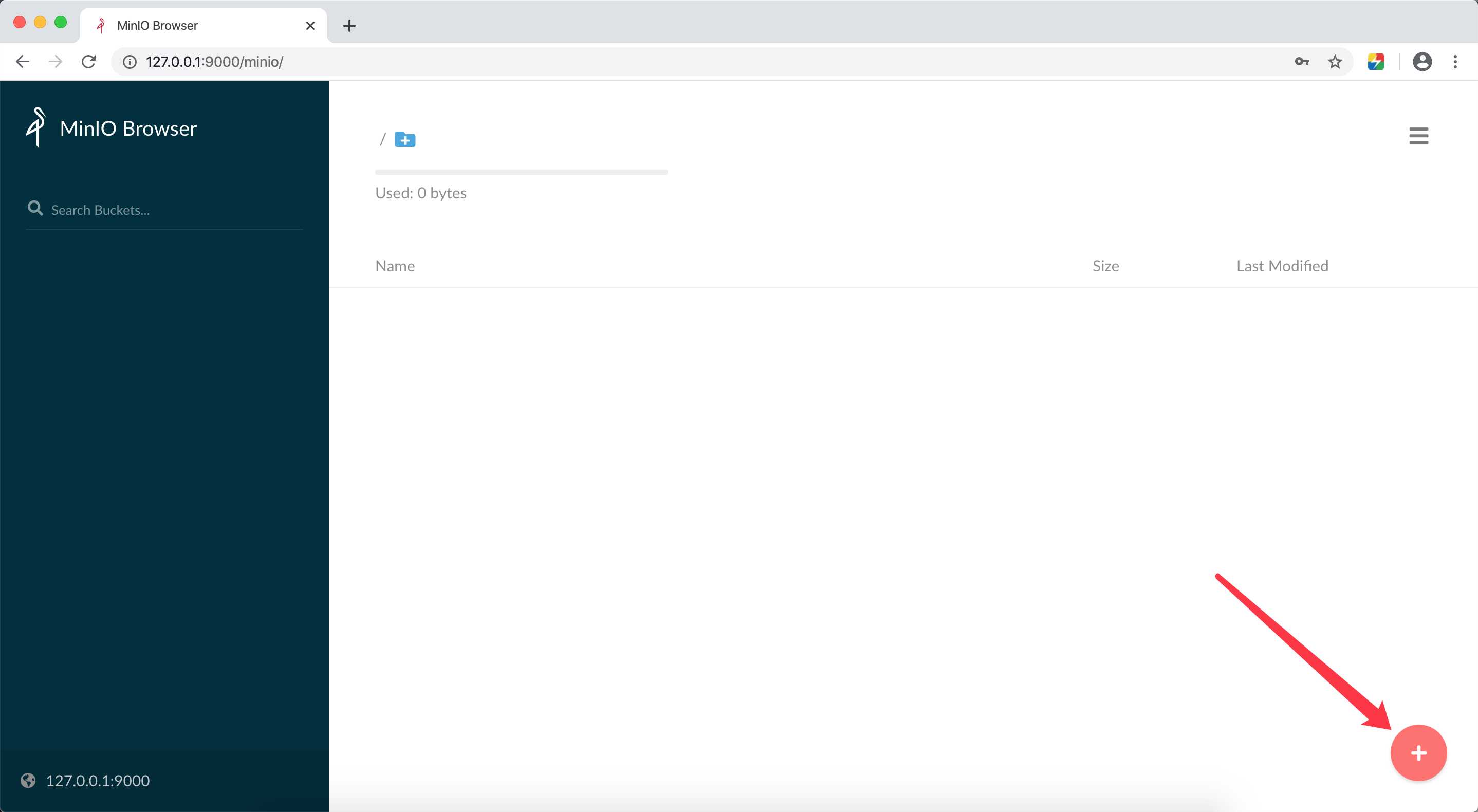Click the back navigation arrow button

(x=22, y=61)
